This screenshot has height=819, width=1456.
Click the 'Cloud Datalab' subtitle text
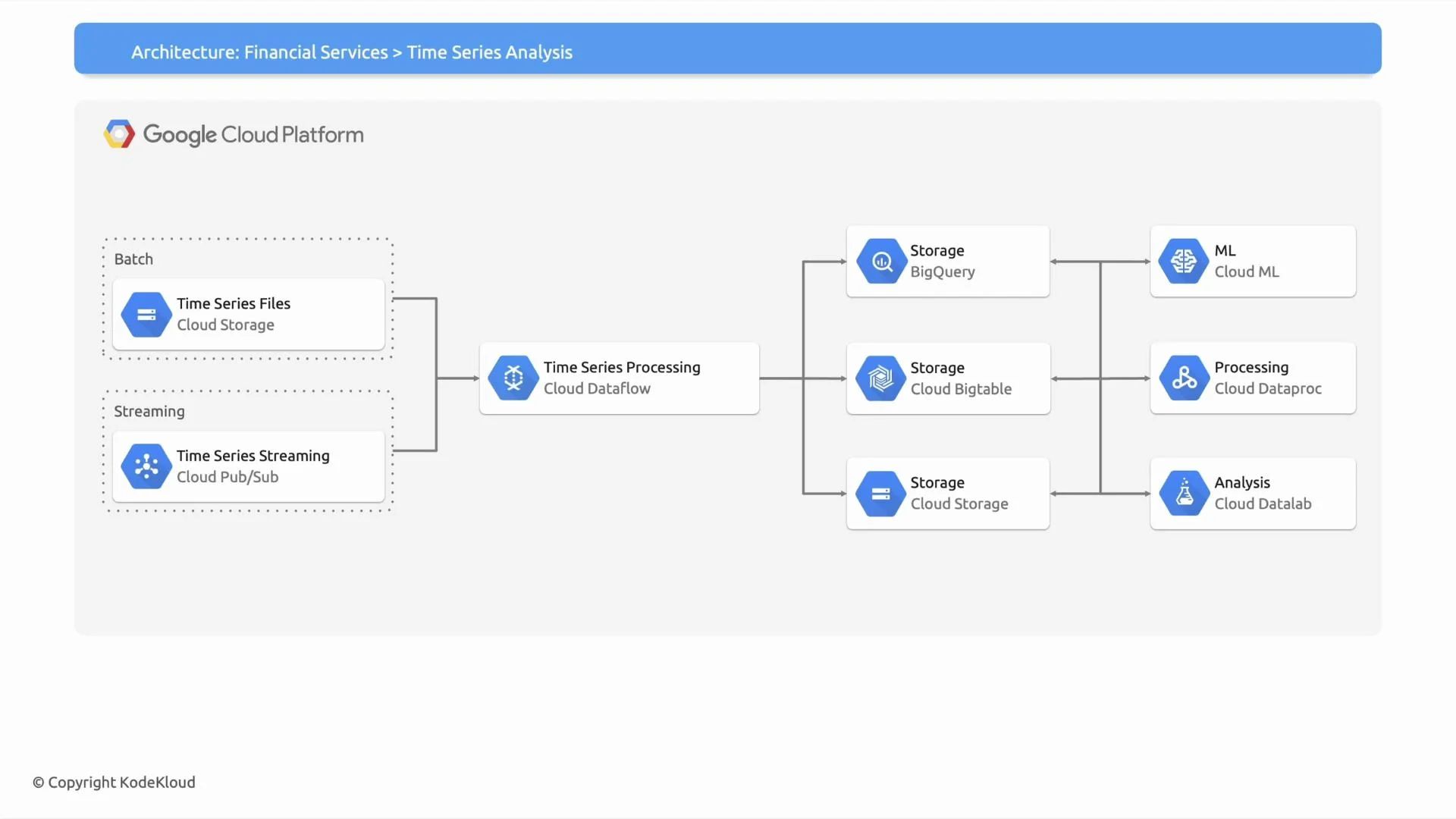tap(1263, 504)
